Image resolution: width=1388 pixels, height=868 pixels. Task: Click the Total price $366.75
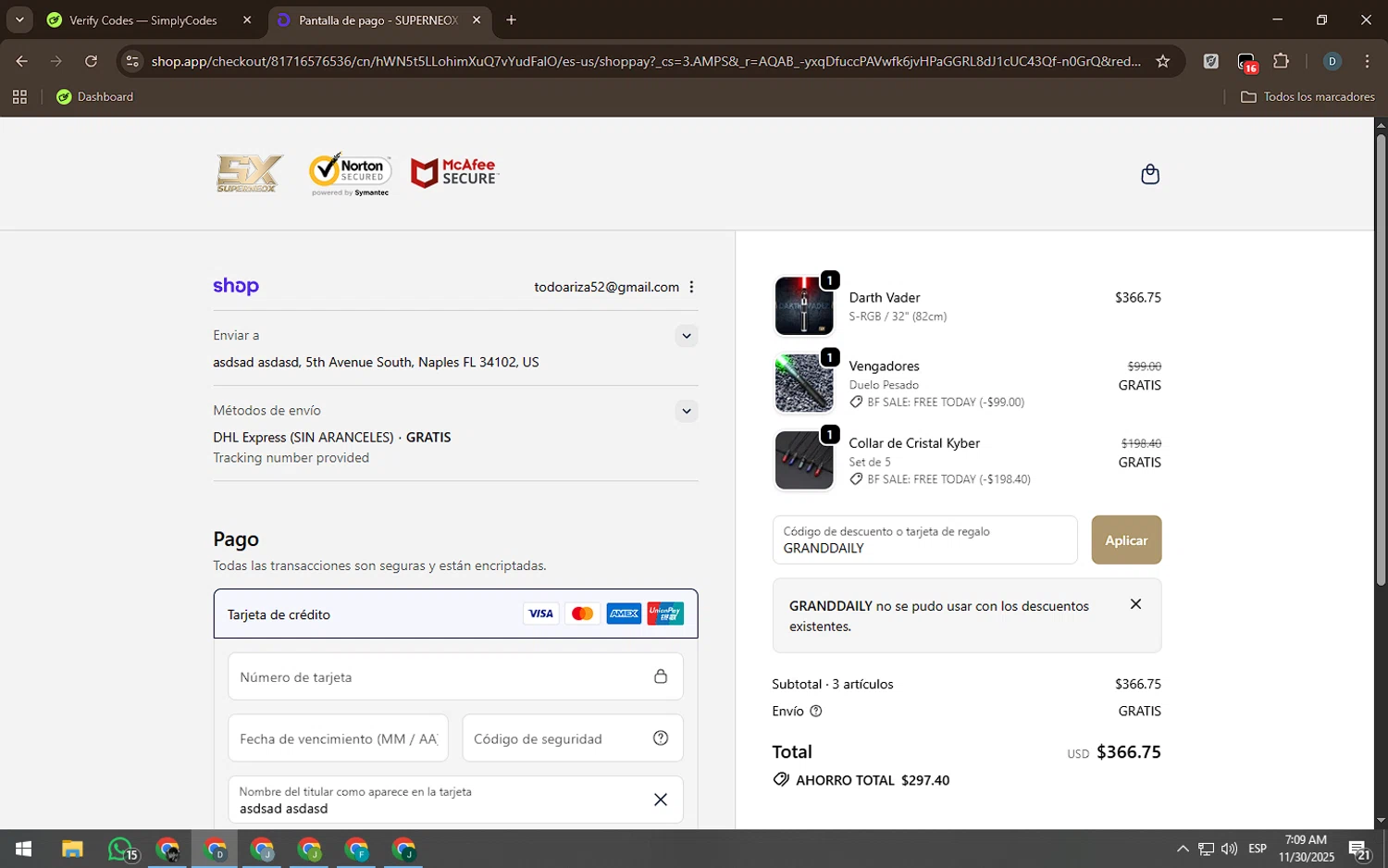[1128, 752]
